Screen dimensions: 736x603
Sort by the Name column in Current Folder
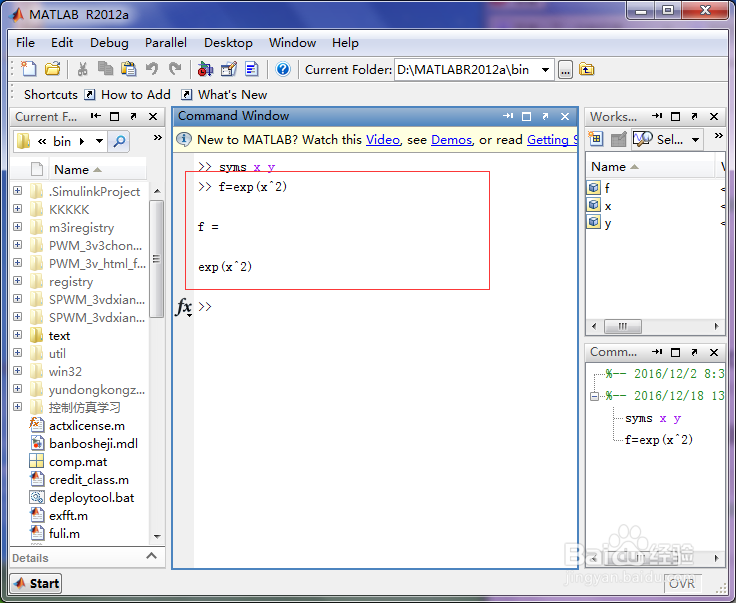tap(77, 169)
